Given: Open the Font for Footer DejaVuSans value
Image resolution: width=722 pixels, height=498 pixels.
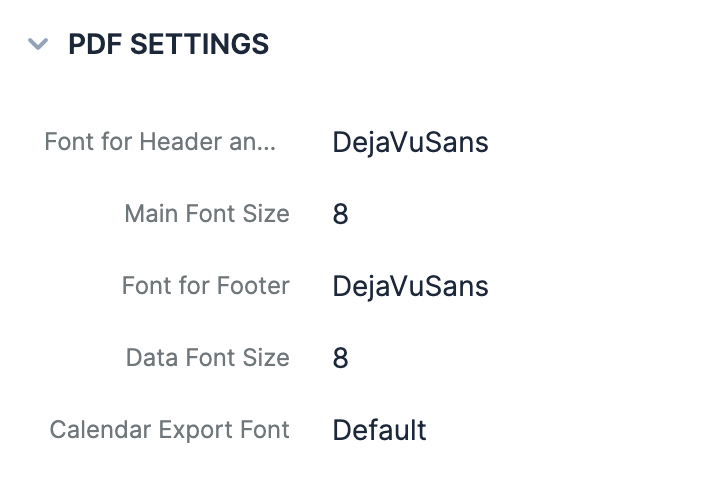Looking at the screenshot, I should click(x=410, y=286).
